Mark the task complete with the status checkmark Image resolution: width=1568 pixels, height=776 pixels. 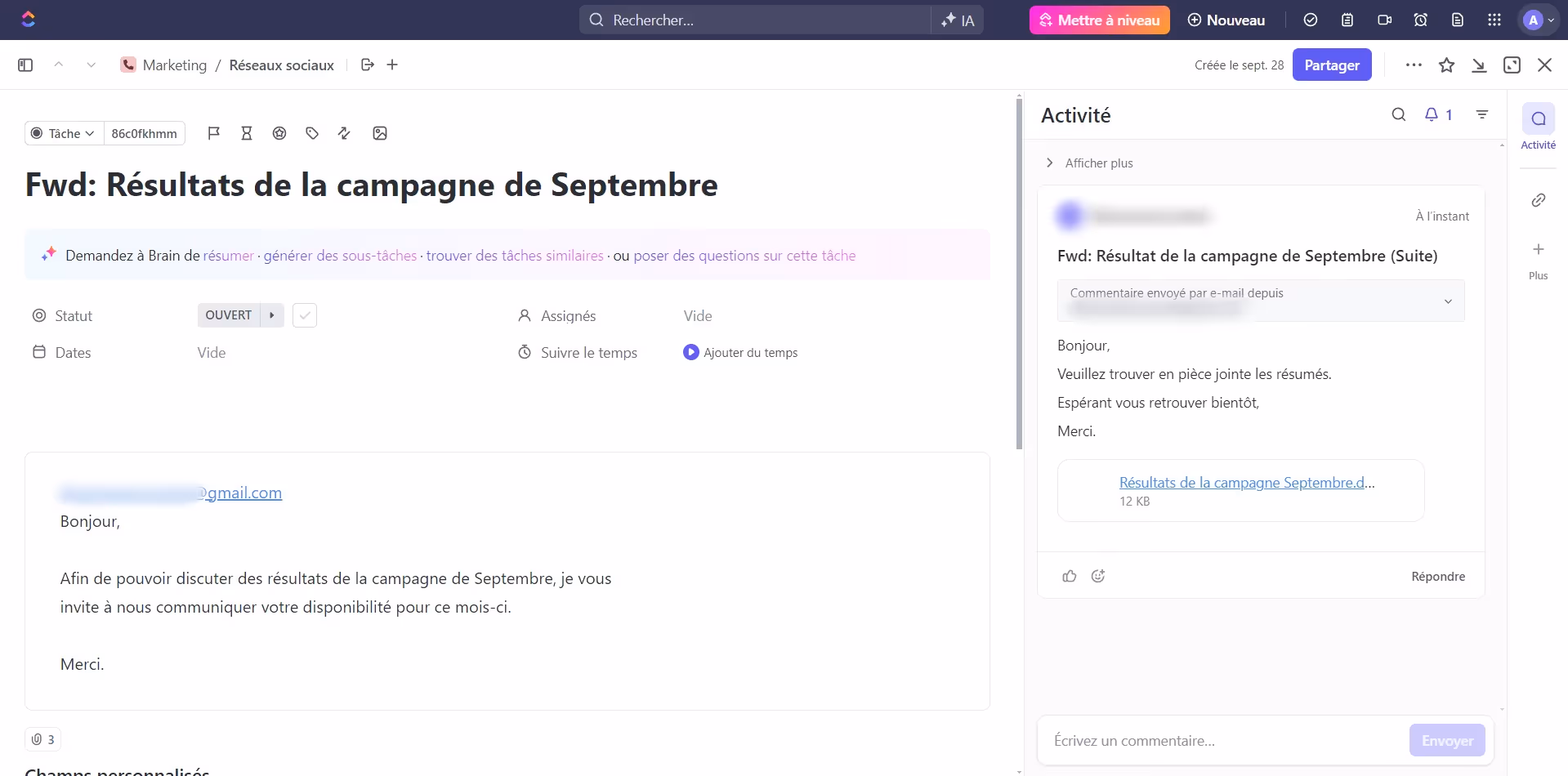pyautogui.click(x=304, y=315)
